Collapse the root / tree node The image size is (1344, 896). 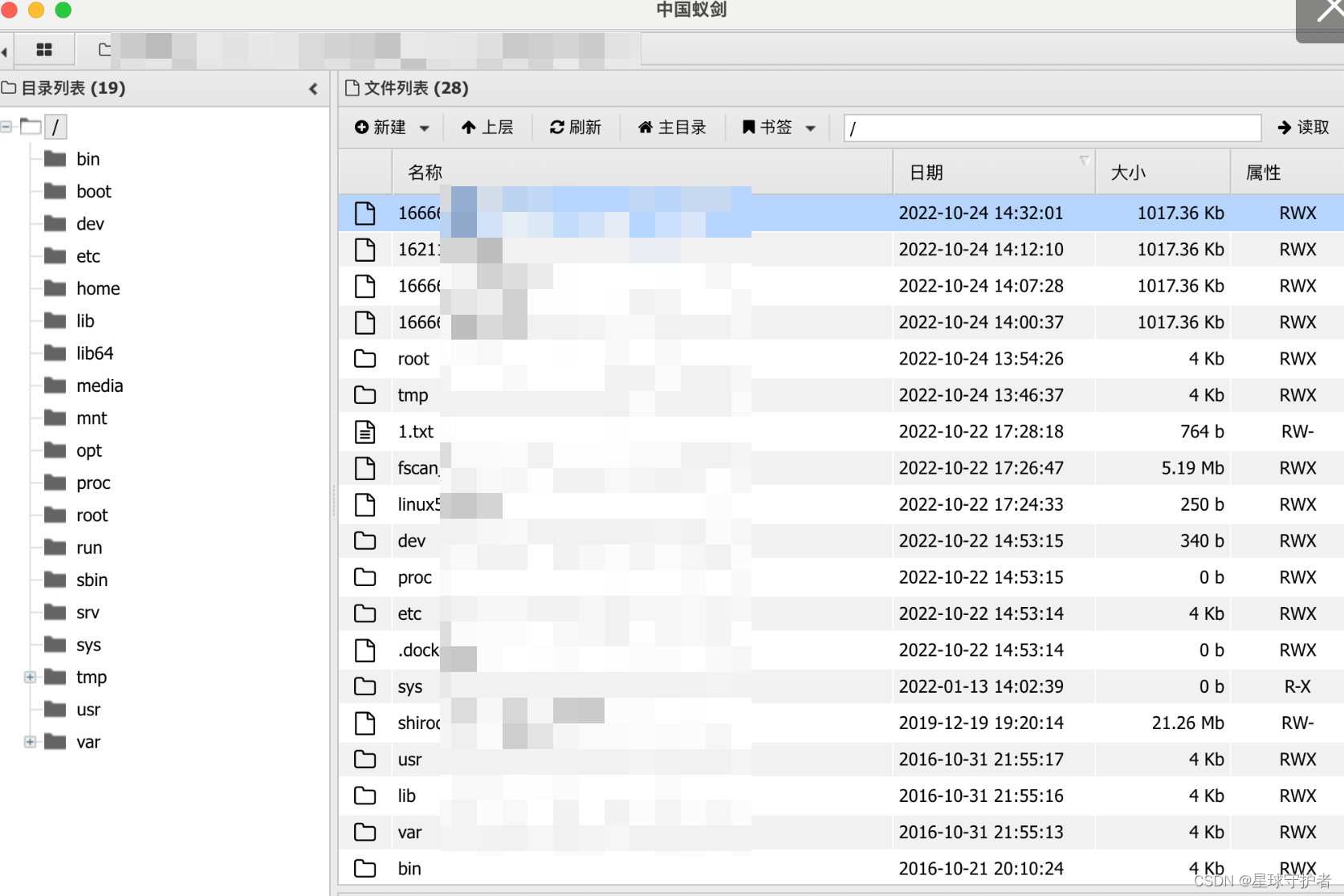click(x=6, y=127)
